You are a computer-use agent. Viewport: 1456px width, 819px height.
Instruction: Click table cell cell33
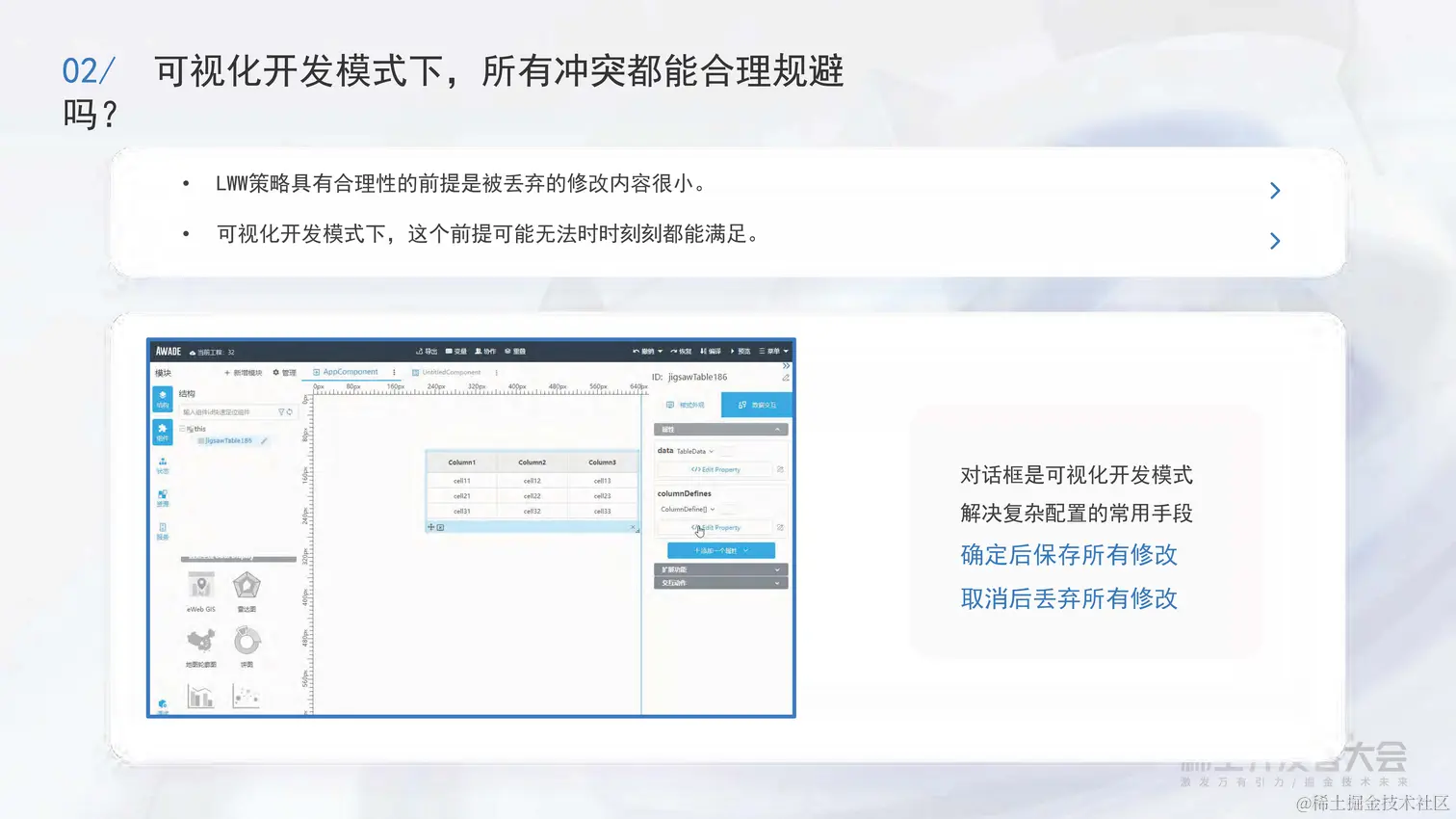tap(602, 512)
